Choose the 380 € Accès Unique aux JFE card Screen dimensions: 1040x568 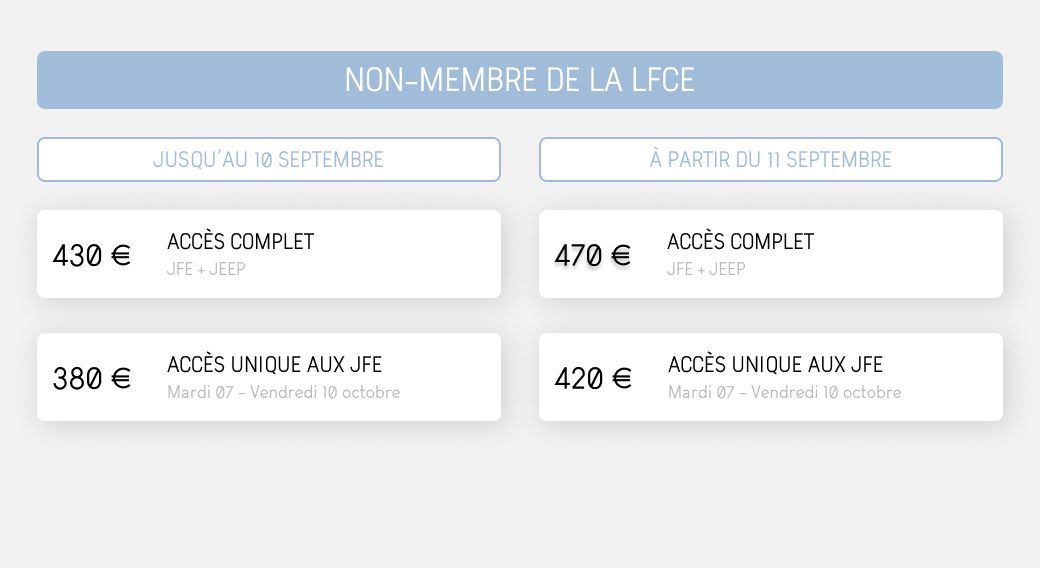coord(269,377)
